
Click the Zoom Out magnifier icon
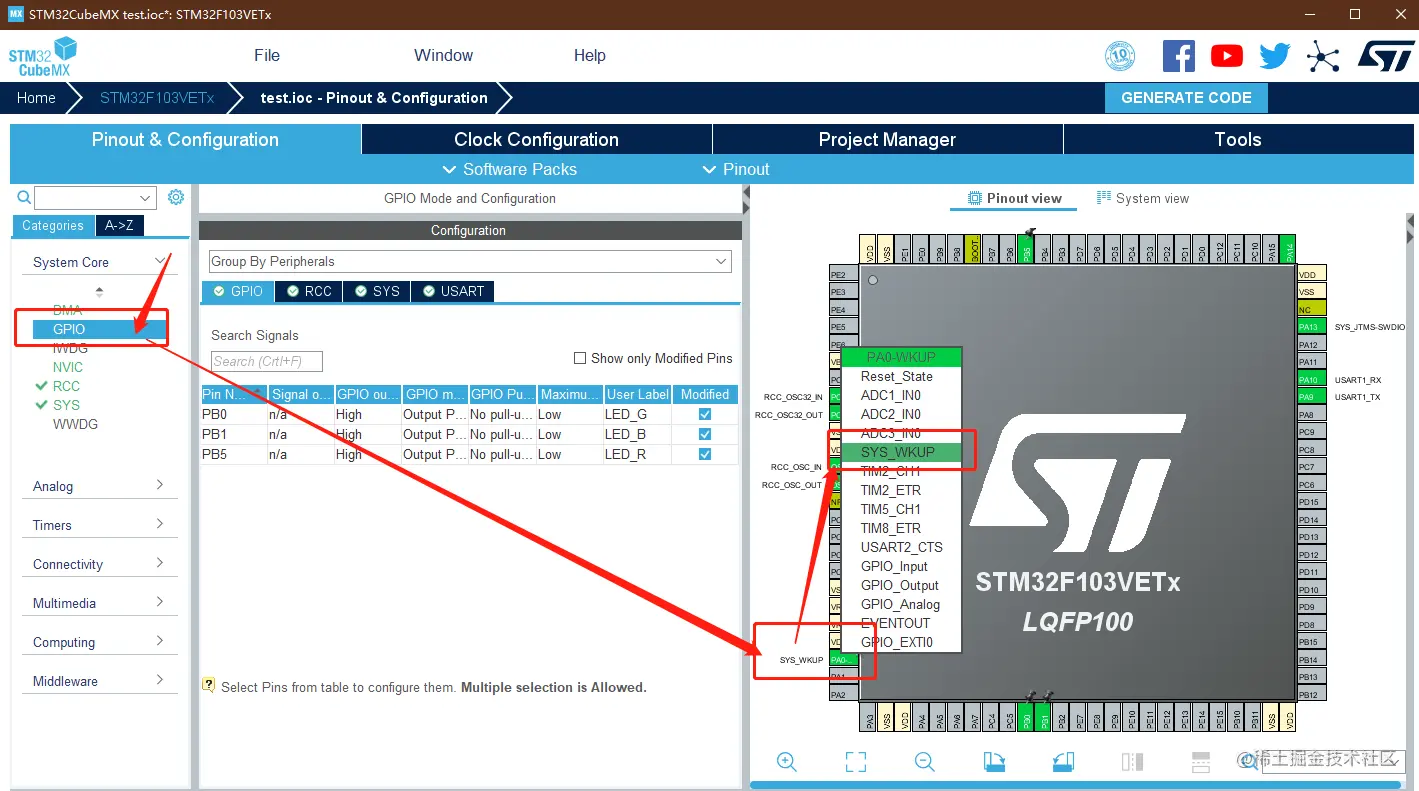click(925, 762)
